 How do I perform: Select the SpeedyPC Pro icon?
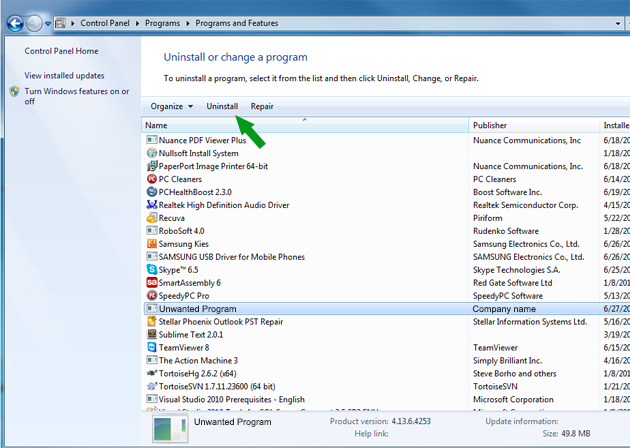pos(151,296)
